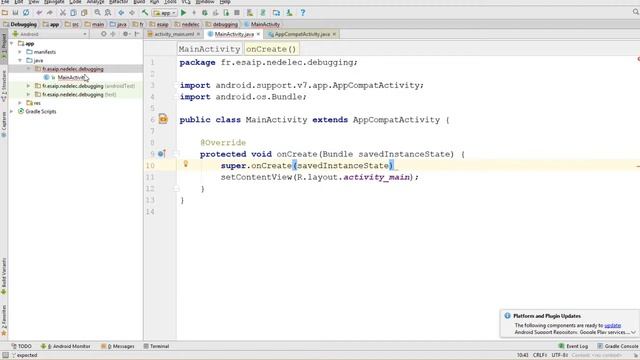Open the app run configuration dropdown

click(x=164, y=13)
